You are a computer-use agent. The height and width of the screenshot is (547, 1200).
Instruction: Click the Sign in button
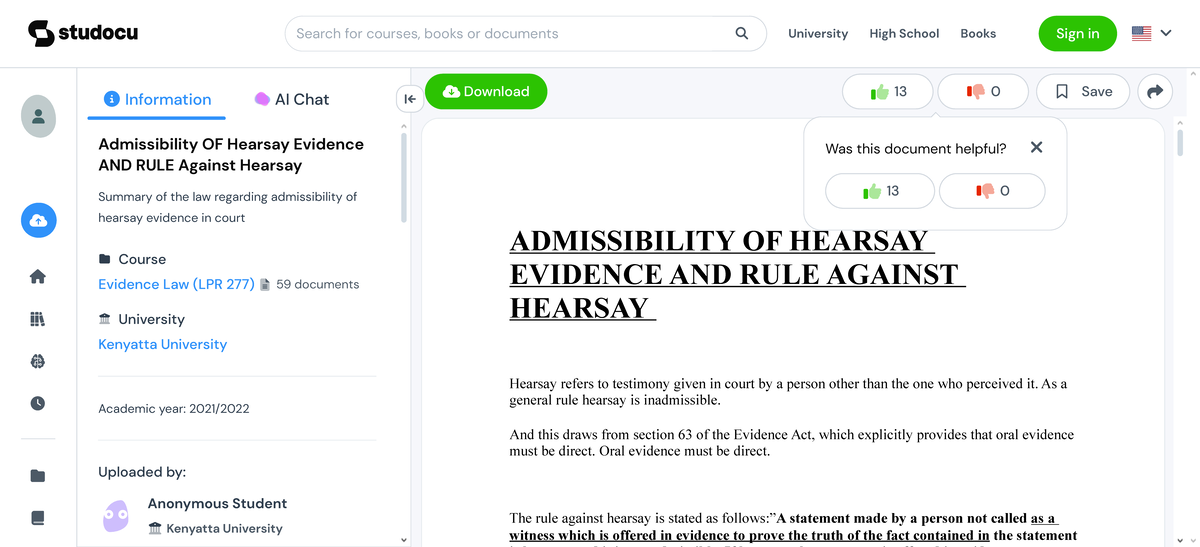tap(1077, 33)
